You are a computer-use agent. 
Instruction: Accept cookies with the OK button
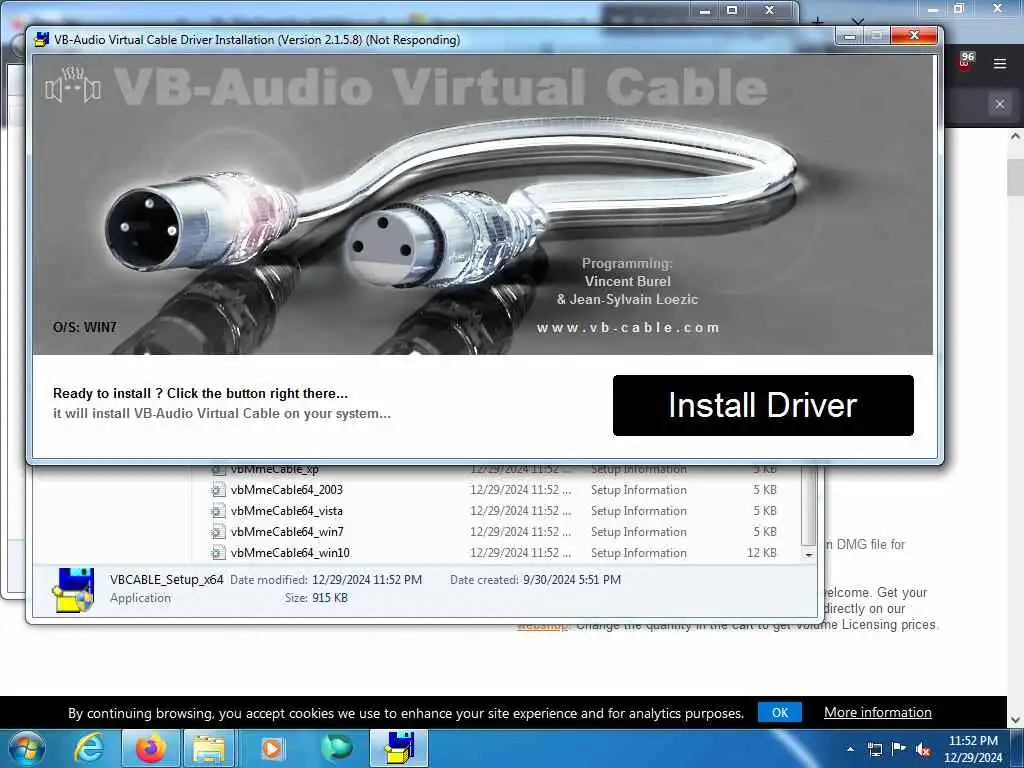pyautogui.click(x=780, y=712)
